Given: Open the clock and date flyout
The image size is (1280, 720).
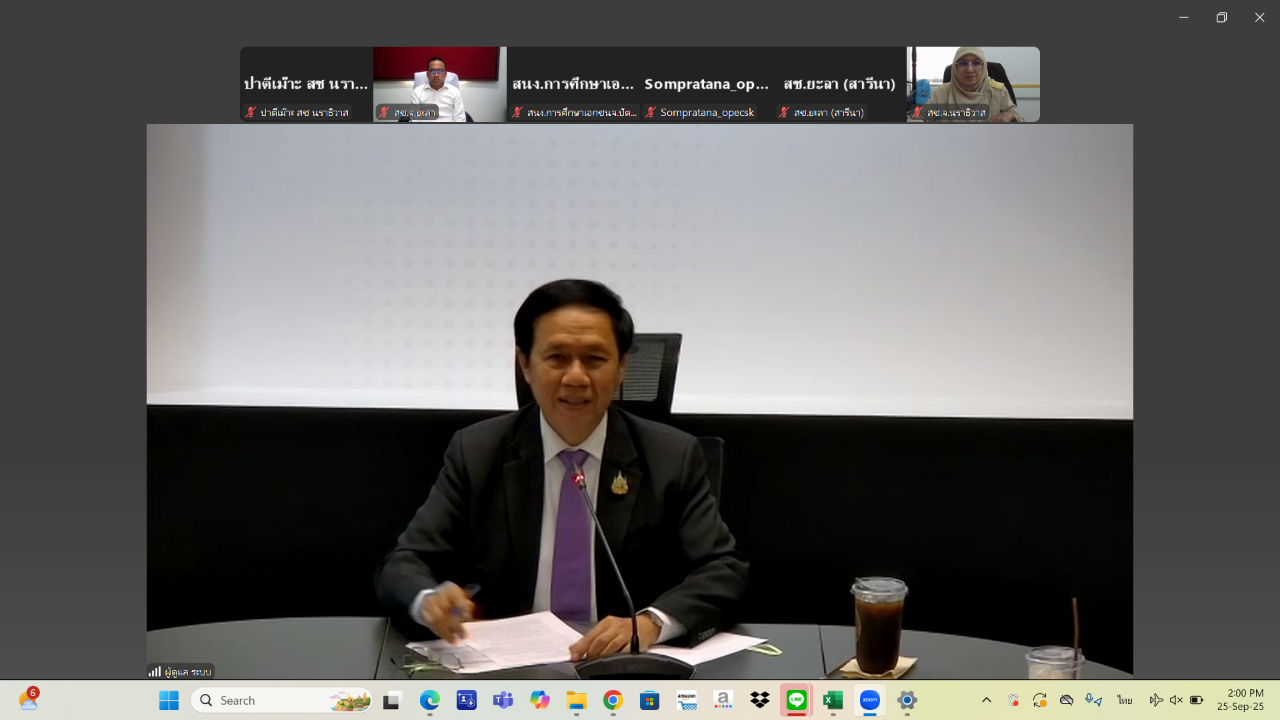Looking at the screenshot, I should tap(1240, 700).
